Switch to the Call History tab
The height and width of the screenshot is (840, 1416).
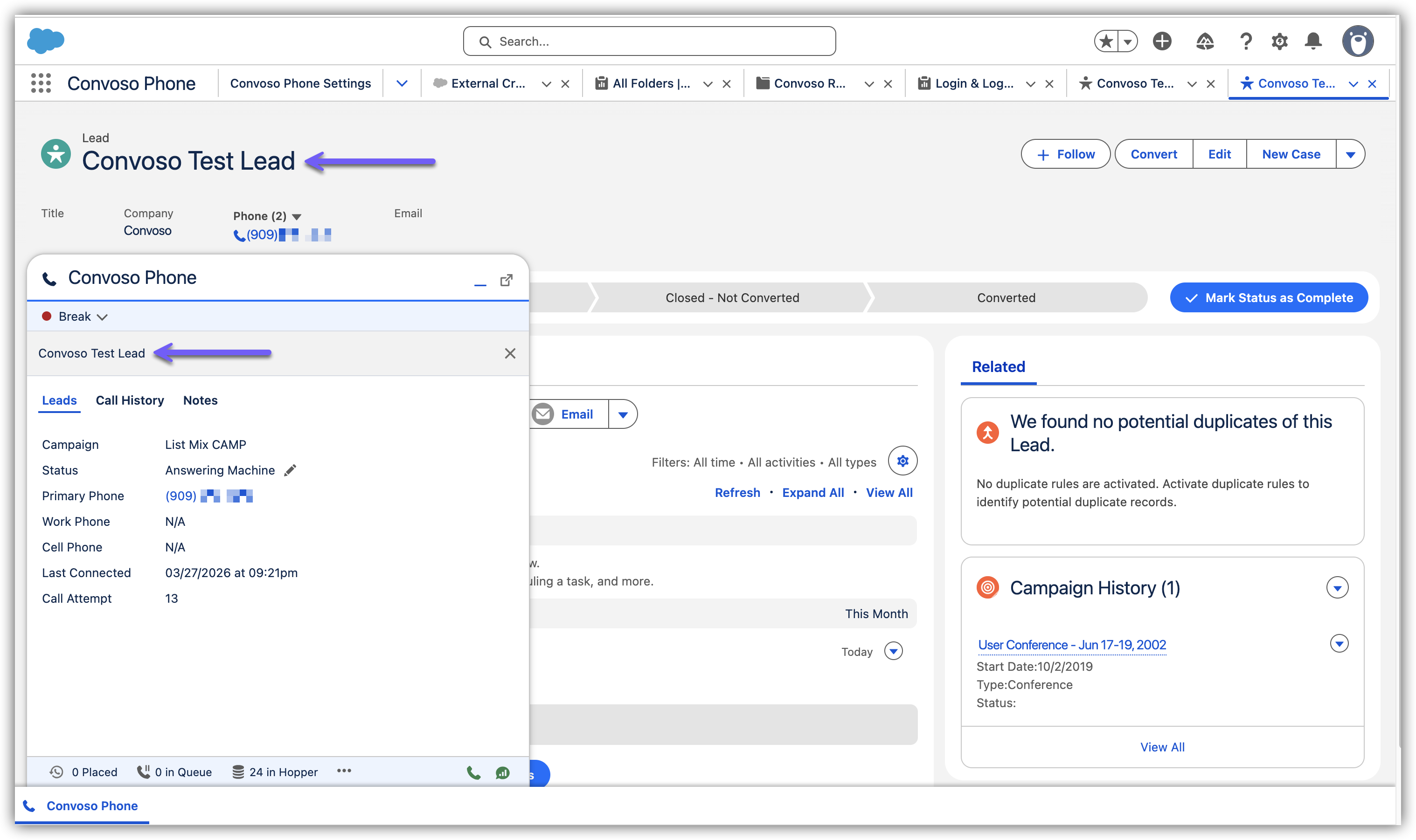click(x=130, y=400)
